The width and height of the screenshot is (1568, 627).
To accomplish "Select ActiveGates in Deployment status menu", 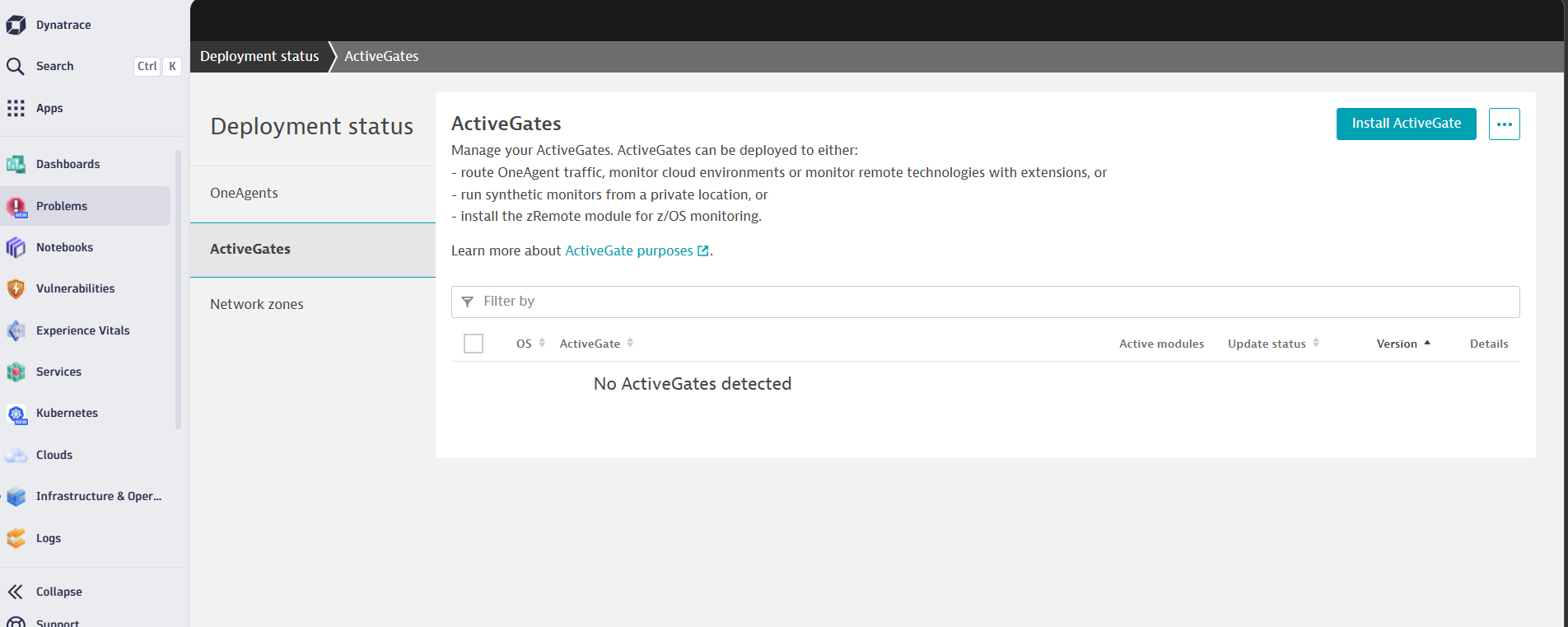I will click(x=313, y=249).
